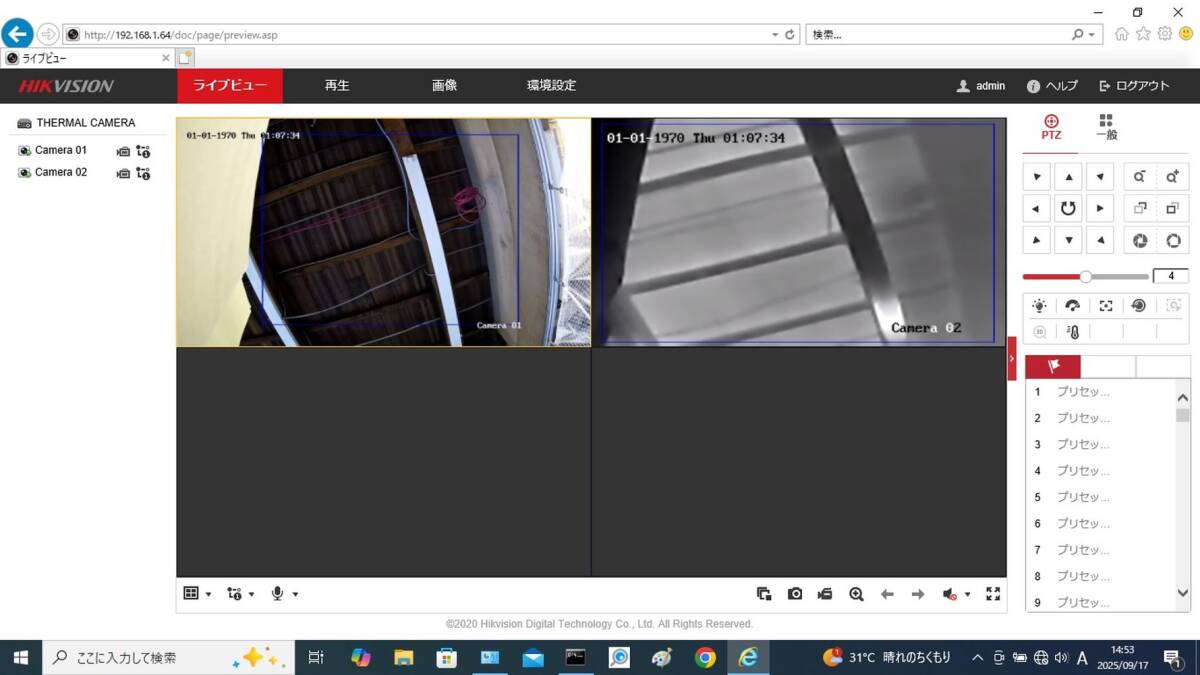Change stream type for Camera 01
1200x675 pixels.
[143, 151]
